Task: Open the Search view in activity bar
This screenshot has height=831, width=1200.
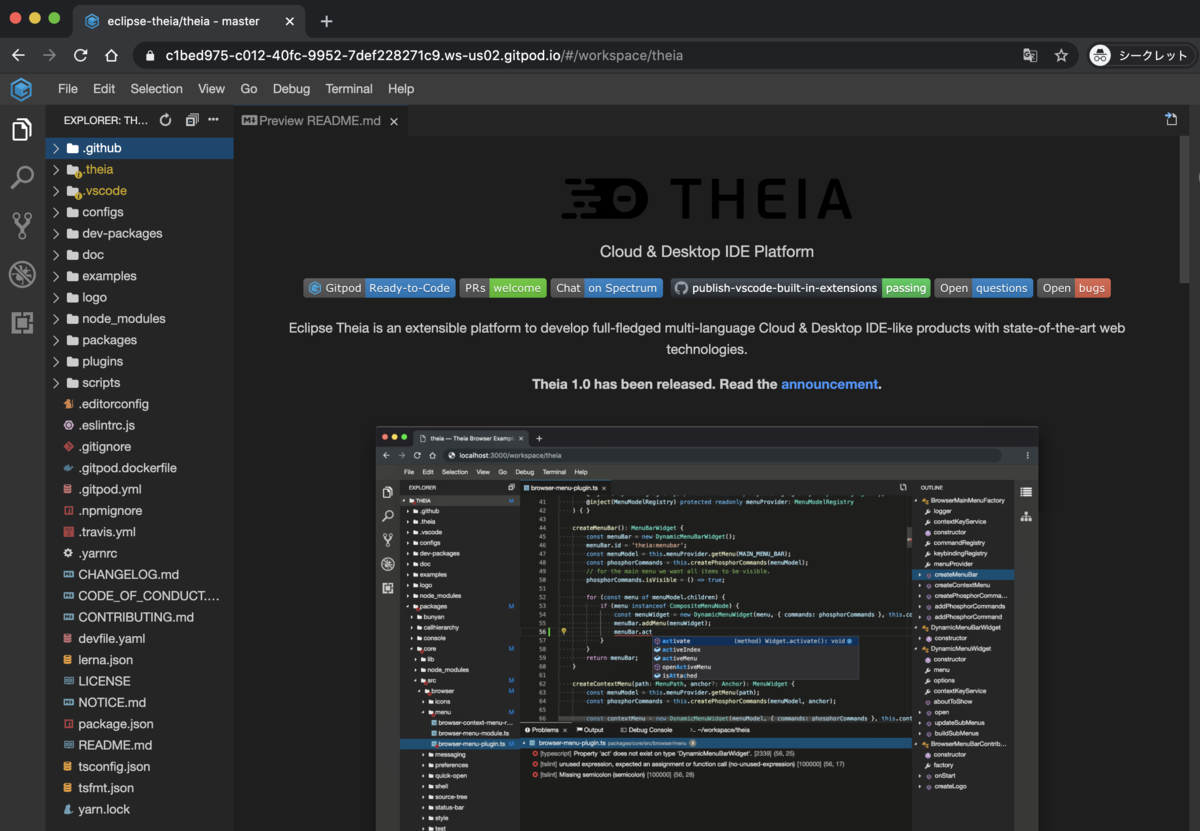Action: click(22, 178)
